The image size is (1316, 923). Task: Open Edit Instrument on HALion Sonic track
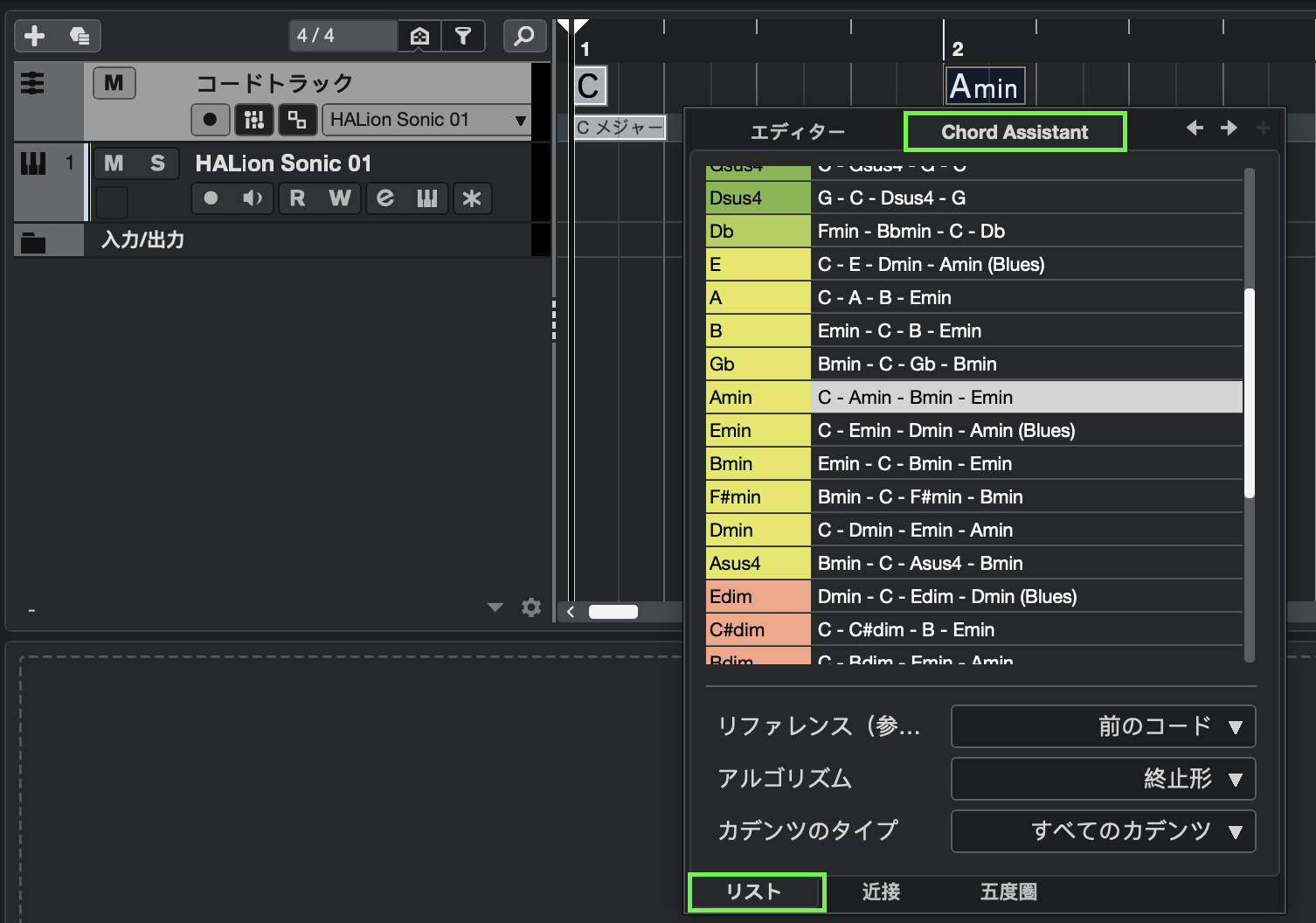(x=385, y=198)
